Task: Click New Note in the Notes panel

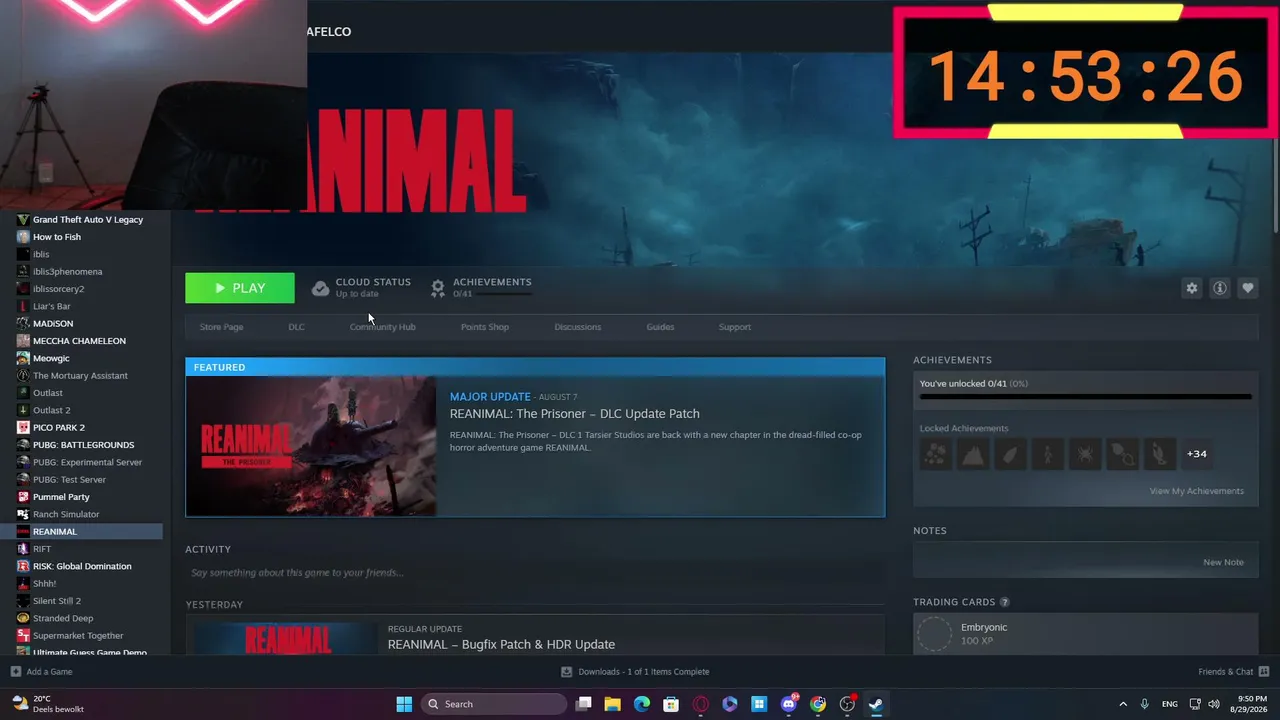Action: (x=1223, y=562)
